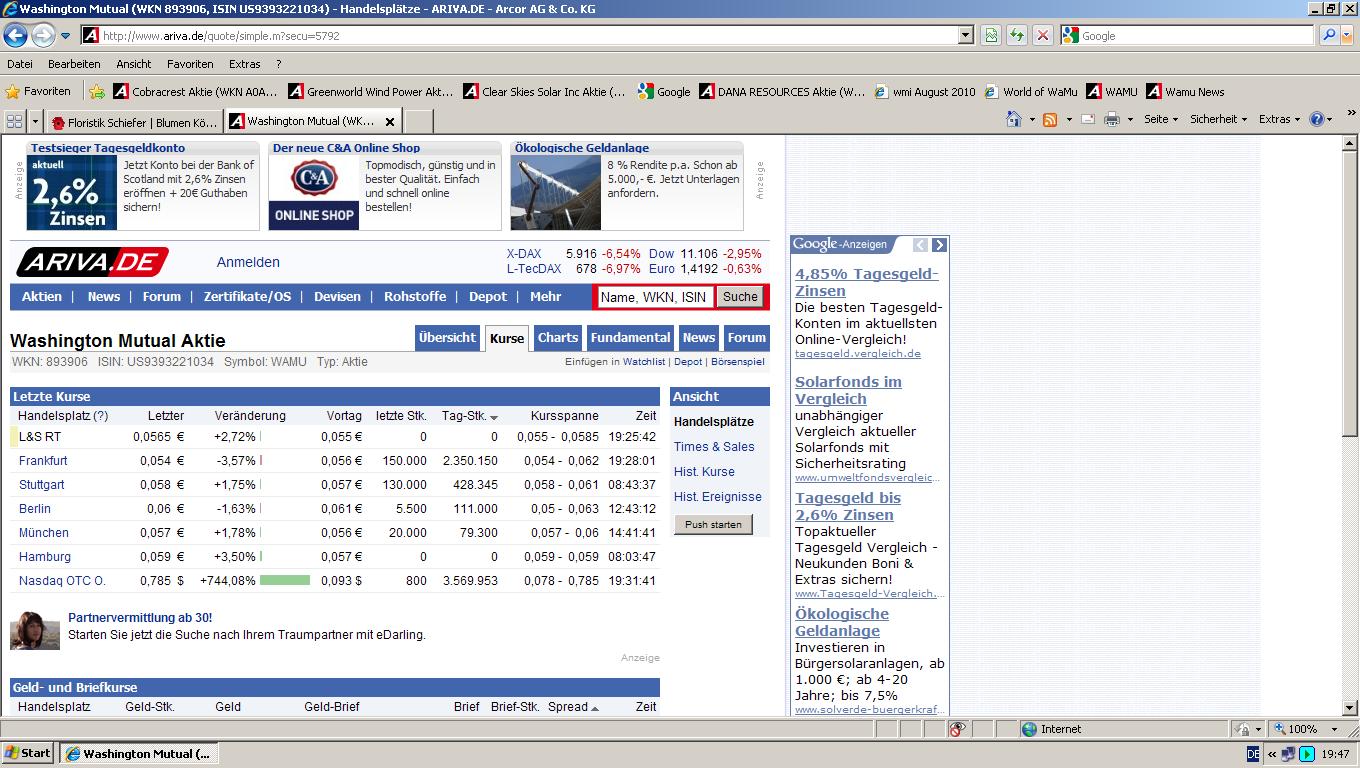Add stock to Watchlist link
Image resolution: width=1360 pixels, height=768 pixels.
644,362
